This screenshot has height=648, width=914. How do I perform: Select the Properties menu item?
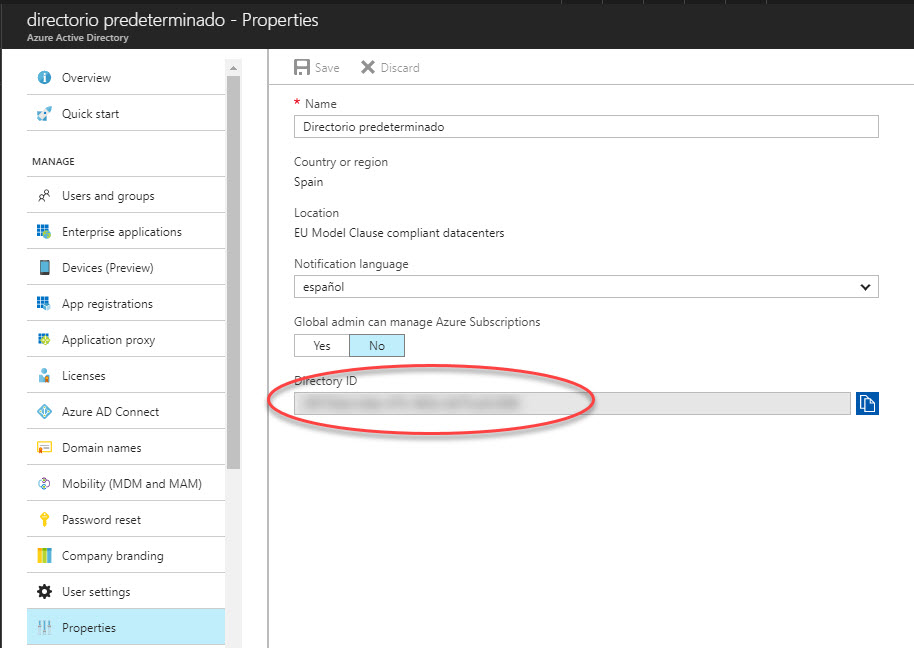126,628
